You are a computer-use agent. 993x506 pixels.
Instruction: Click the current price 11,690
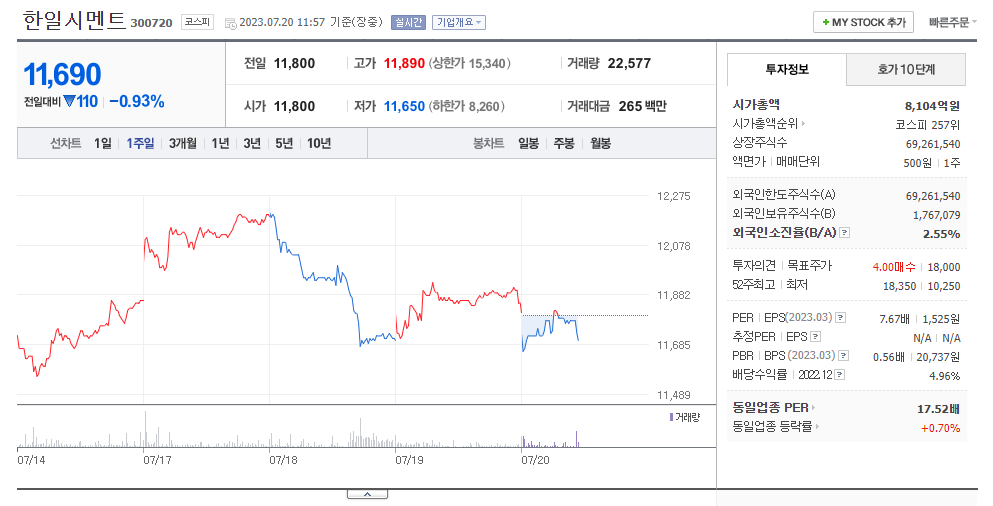pyautogui.click(x=62, y=75)
